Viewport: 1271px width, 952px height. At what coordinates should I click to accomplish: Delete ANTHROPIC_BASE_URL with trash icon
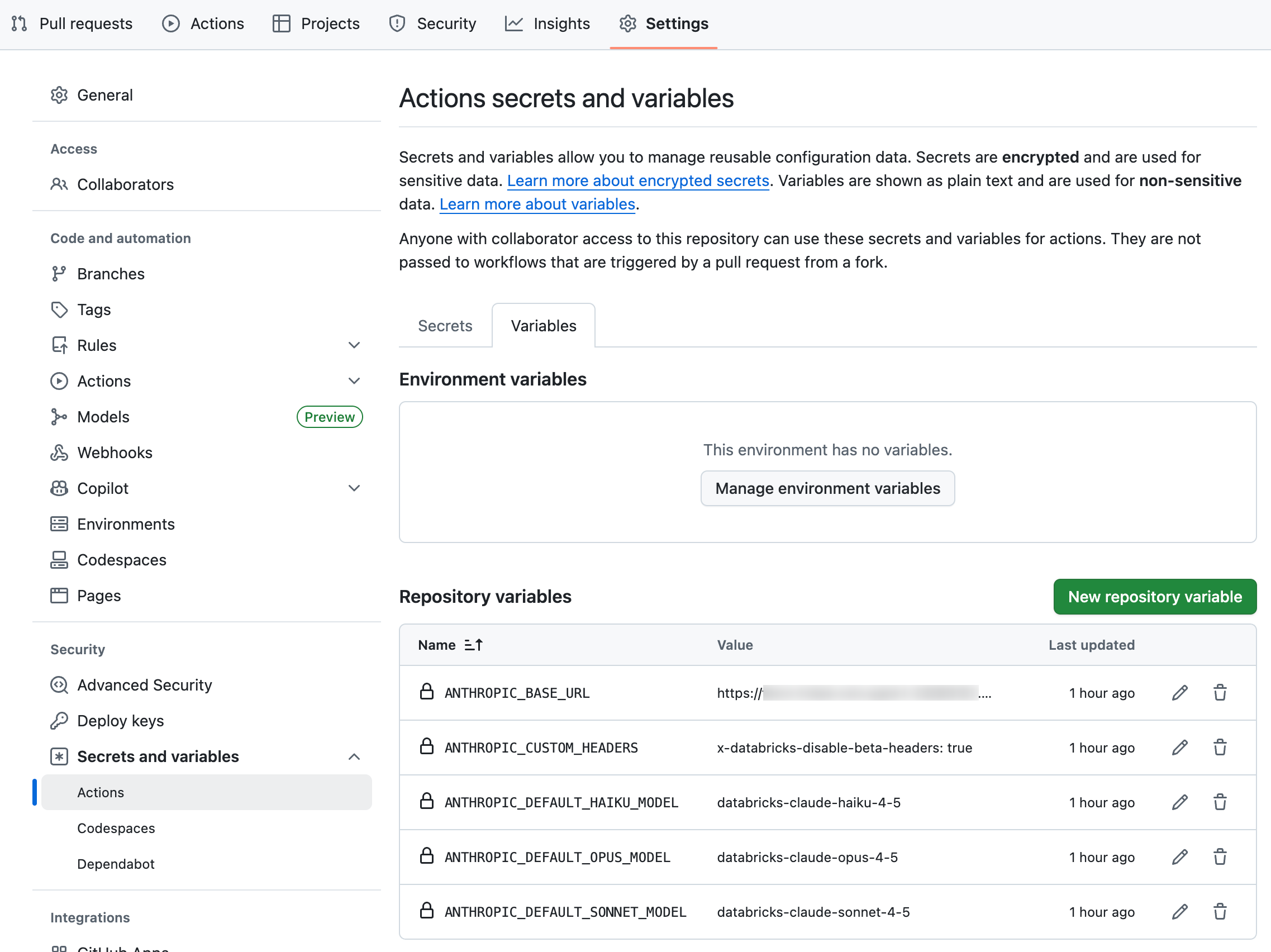tap(1219, 693)
